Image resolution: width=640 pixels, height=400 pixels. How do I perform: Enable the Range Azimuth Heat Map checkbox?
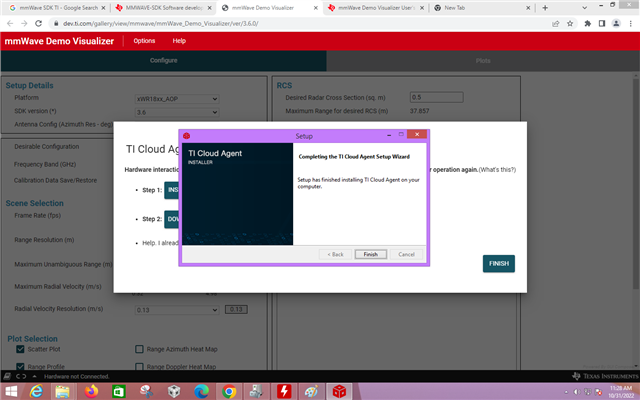139,349
